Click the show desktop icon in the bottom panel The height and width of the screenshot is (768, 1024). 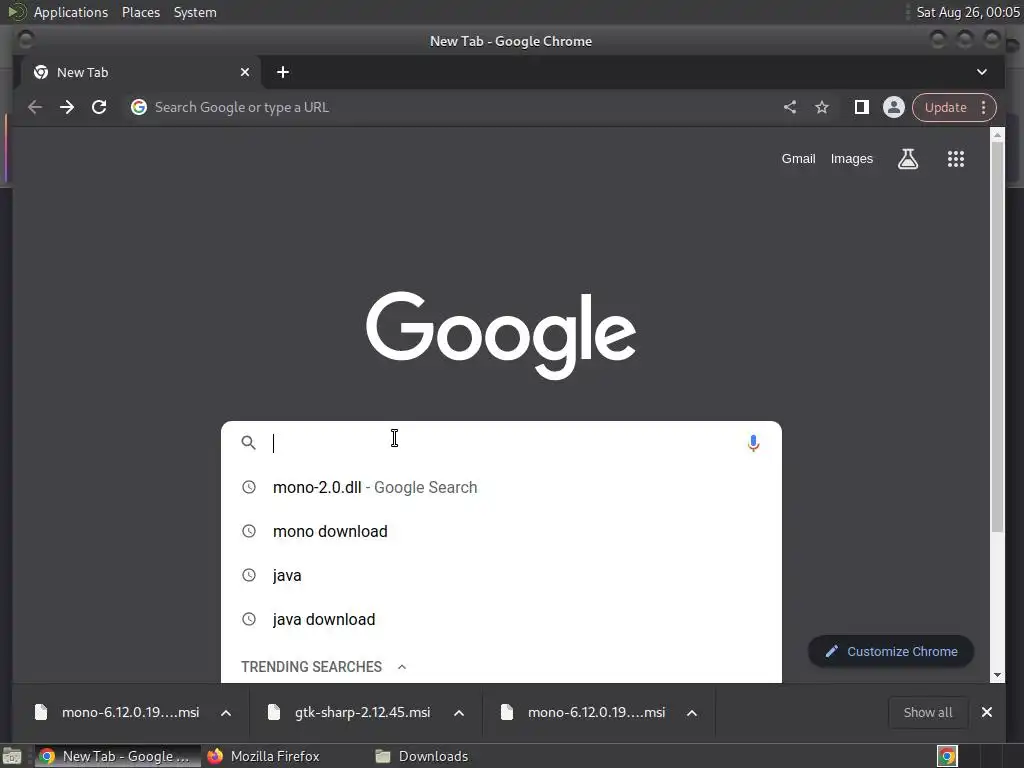coord(12,756)
